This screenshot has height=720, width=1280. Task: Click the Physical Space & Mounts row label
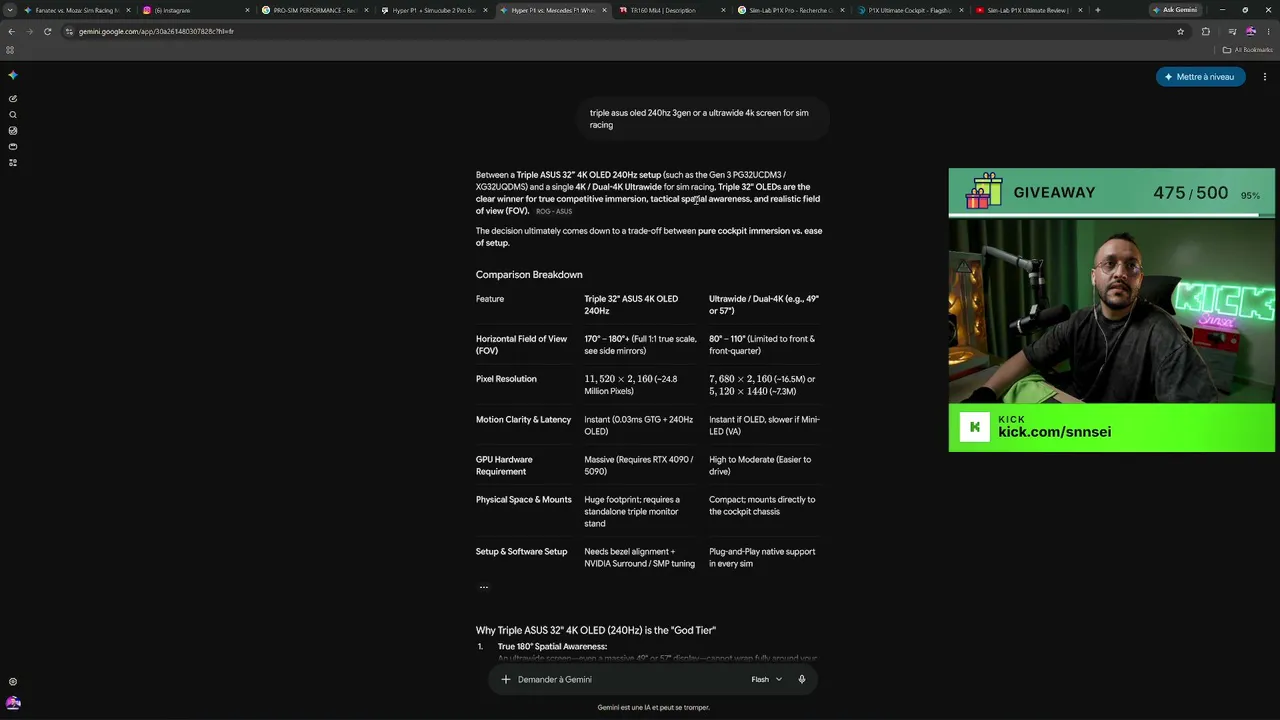tap(524, 500)
